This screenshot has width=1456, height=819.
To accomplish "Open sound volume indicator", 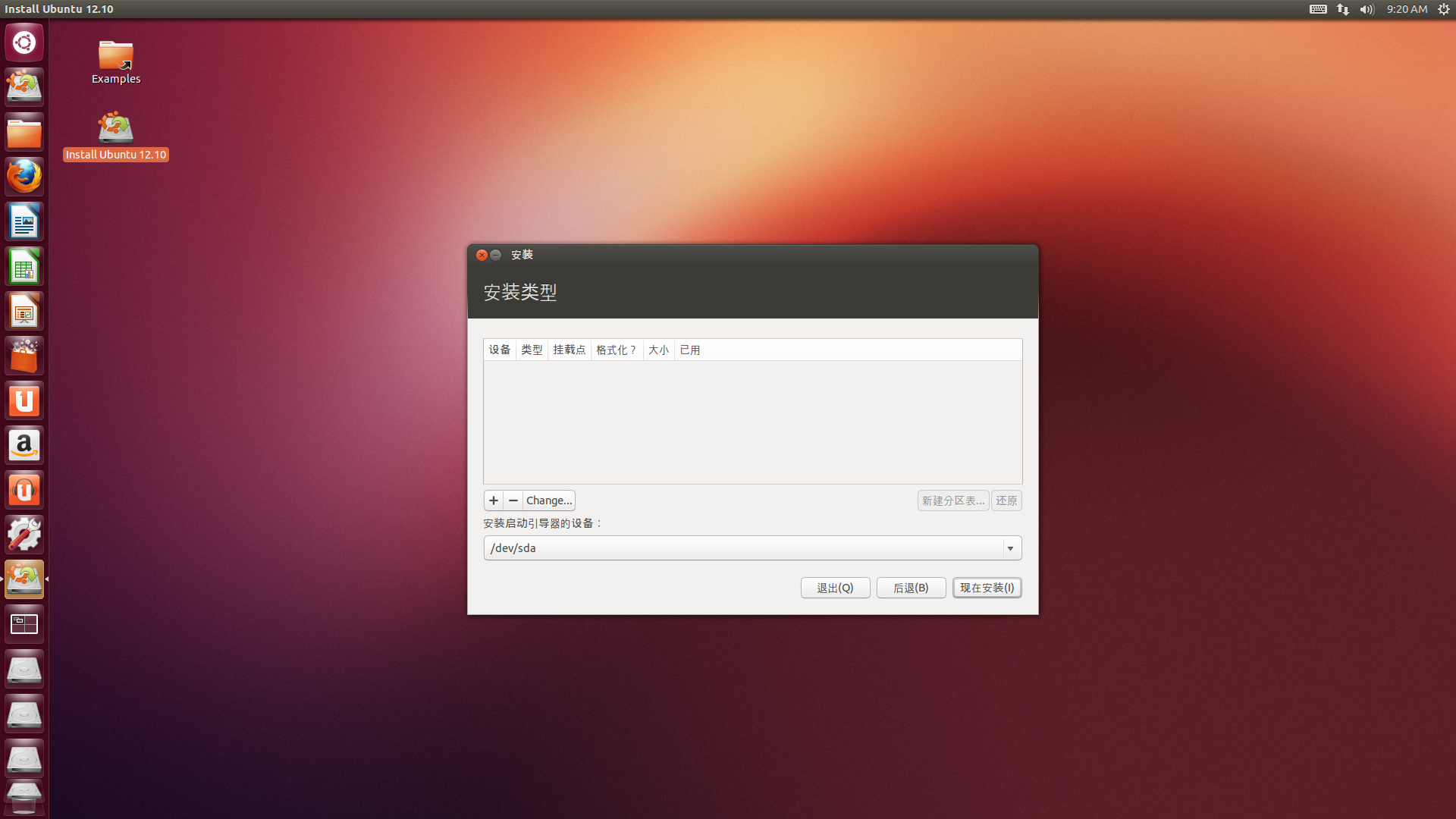I will (x=1367, y=9).
